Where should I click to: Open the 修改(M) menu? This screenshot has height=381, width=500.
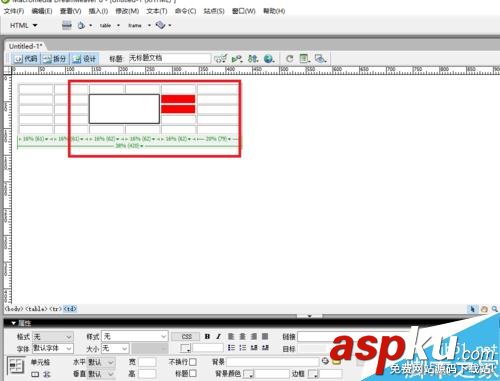[x=127, y=11]
